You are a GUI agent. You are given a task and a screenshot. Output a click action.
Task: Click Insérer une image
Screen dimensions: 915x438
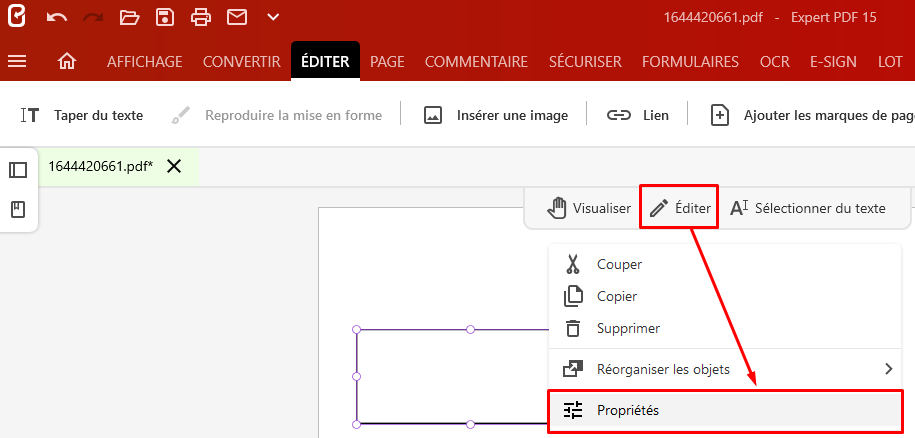[x=495, y=115]
